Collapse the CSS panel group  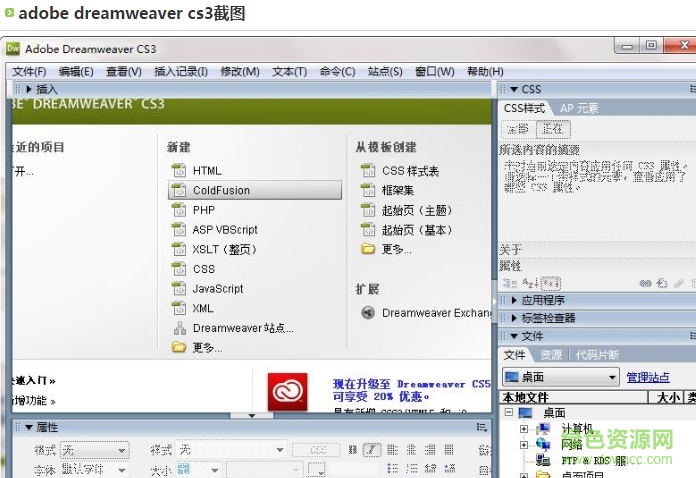514,89
